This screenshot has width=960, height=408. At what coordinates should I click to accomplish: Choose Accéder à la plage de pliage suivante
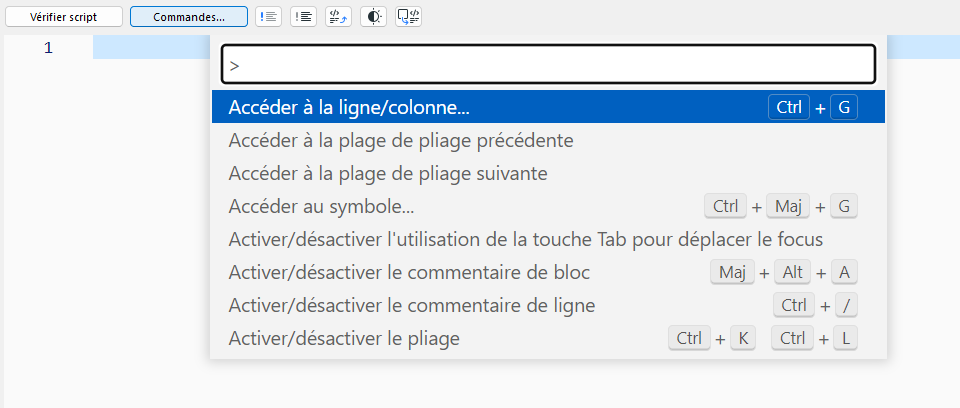coord(388,173)
